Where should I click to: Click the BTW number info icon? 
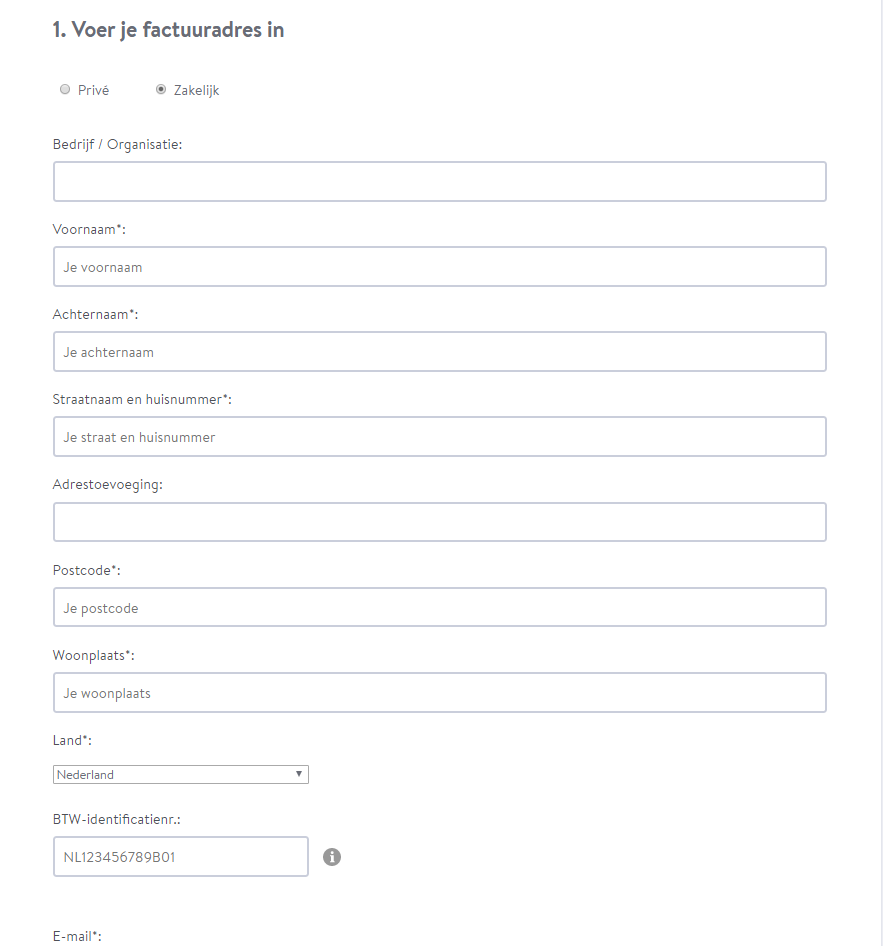coord(332,857)
